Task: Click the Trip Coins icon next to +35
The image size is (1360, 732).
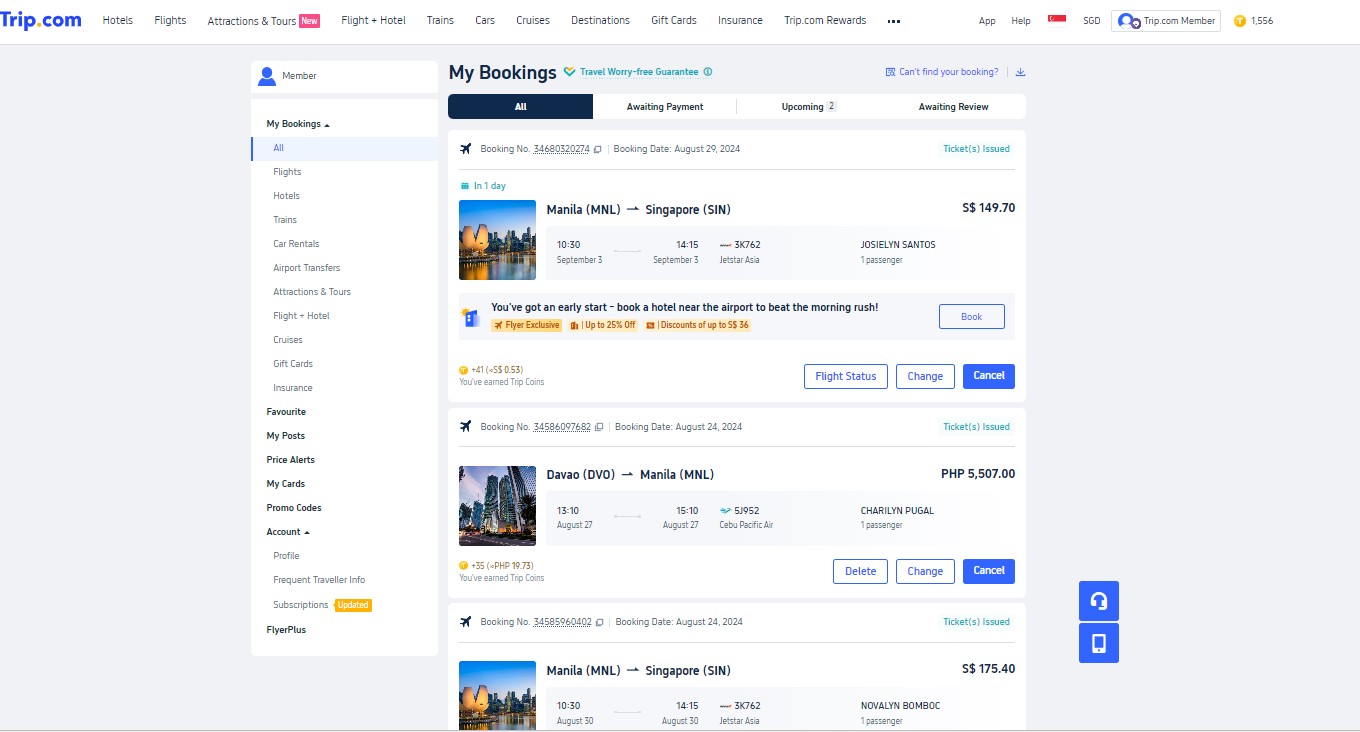Action: coord(463,566)
